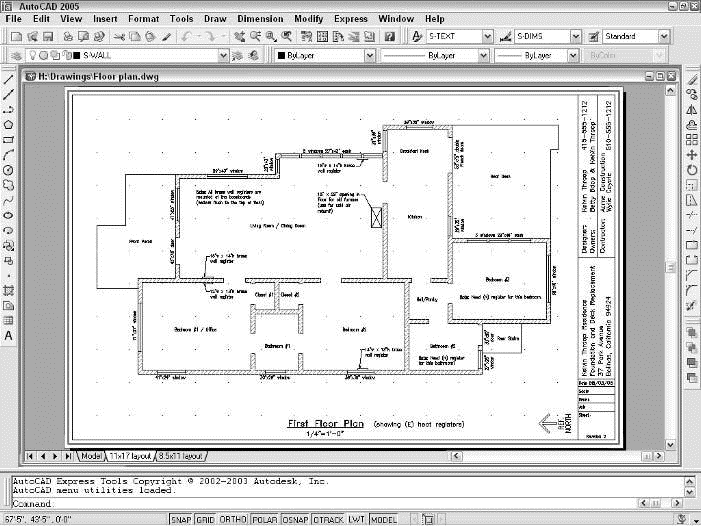The width and height of the screenshot is (701, 526).
Task: Click the horizontal scrollbar left arrow
Action: pos(456,456)
